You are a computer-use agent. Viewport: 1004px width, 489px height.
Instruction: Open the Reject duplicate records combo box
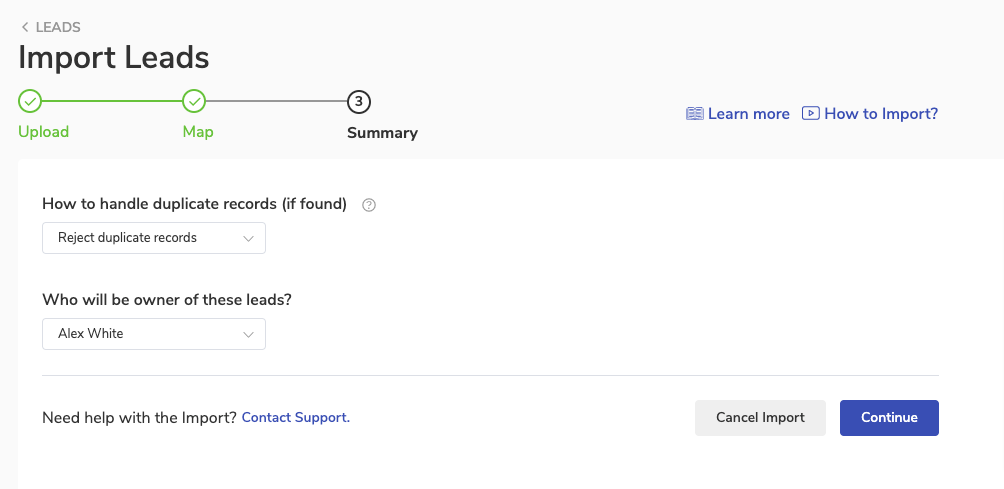coord(140,238)
